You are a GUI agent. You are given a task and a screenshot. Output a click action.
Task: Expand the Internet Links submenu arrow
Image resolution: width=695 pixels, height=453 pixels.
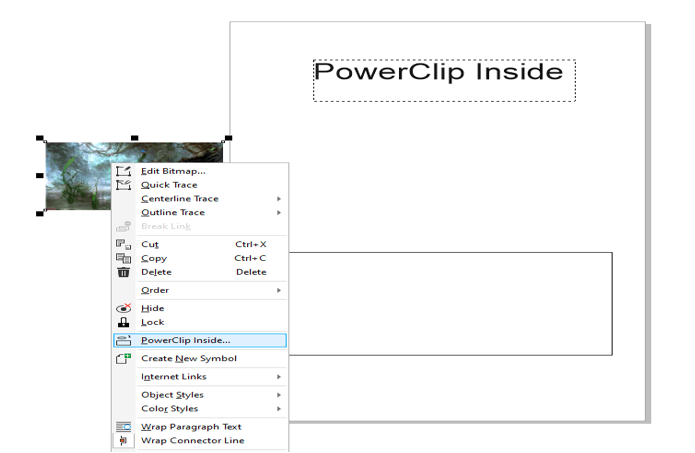click(x=279, y=377)
